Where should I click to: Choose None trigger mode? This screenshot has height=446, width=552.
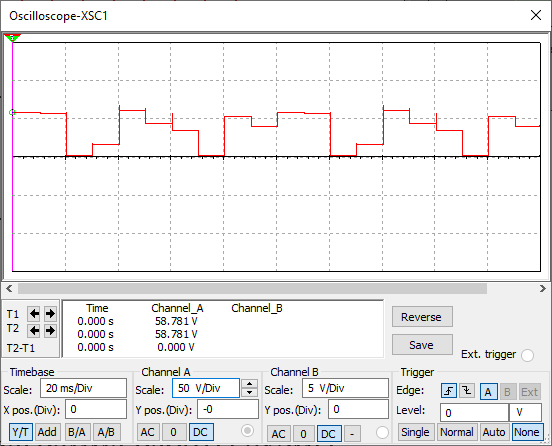click(527, 432)
